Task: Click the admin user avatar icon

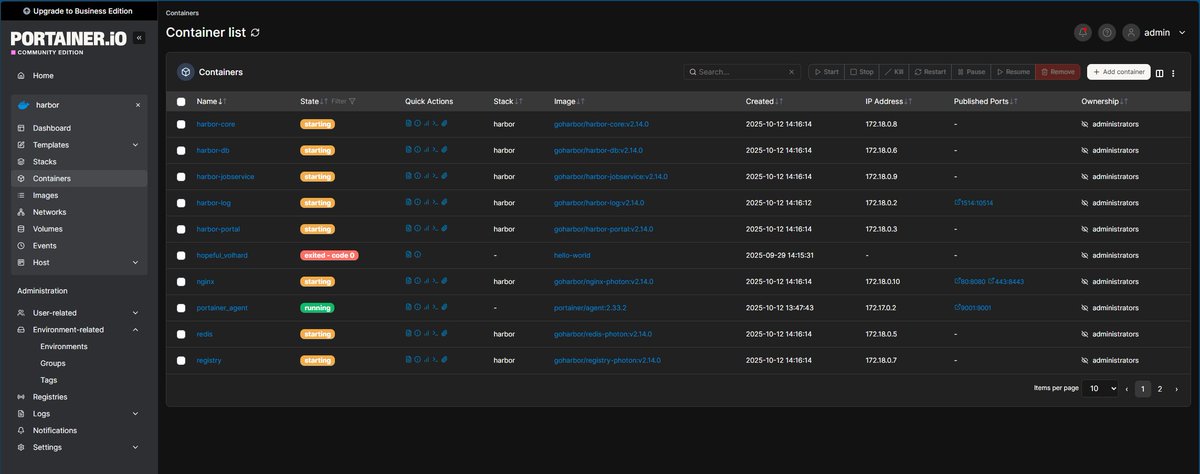Action: (1131, 33)
